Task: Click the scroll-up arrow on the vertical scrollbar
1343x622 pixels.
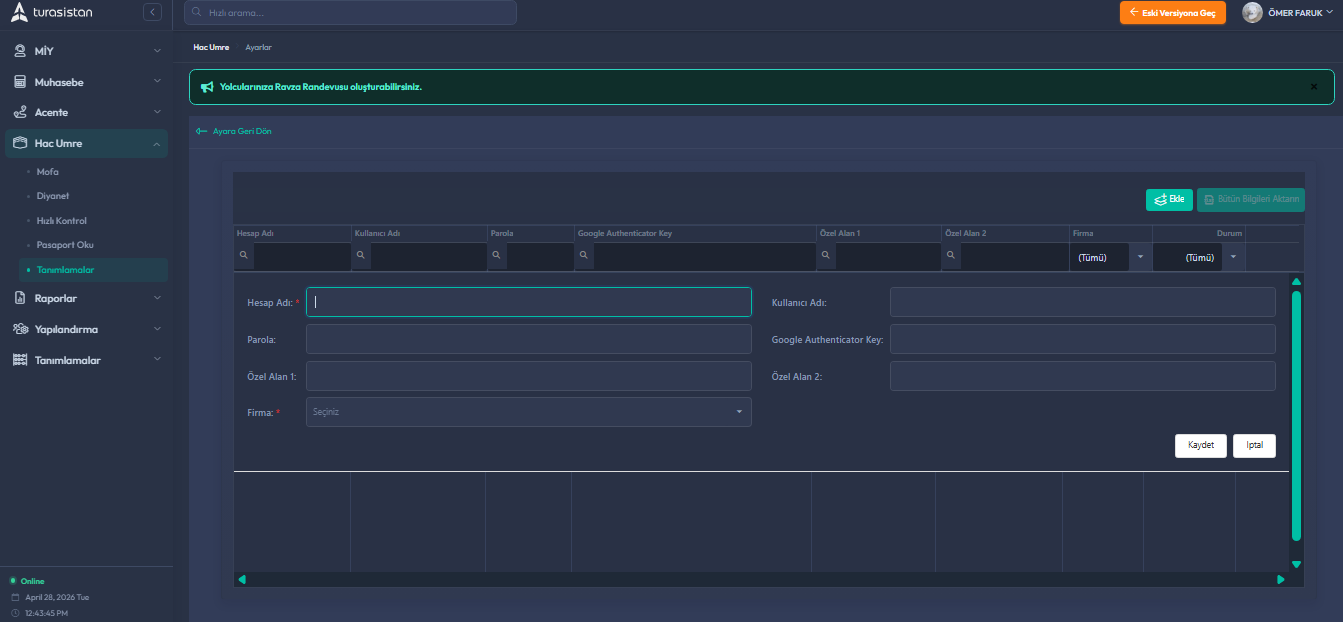Action: (1296, 282)
